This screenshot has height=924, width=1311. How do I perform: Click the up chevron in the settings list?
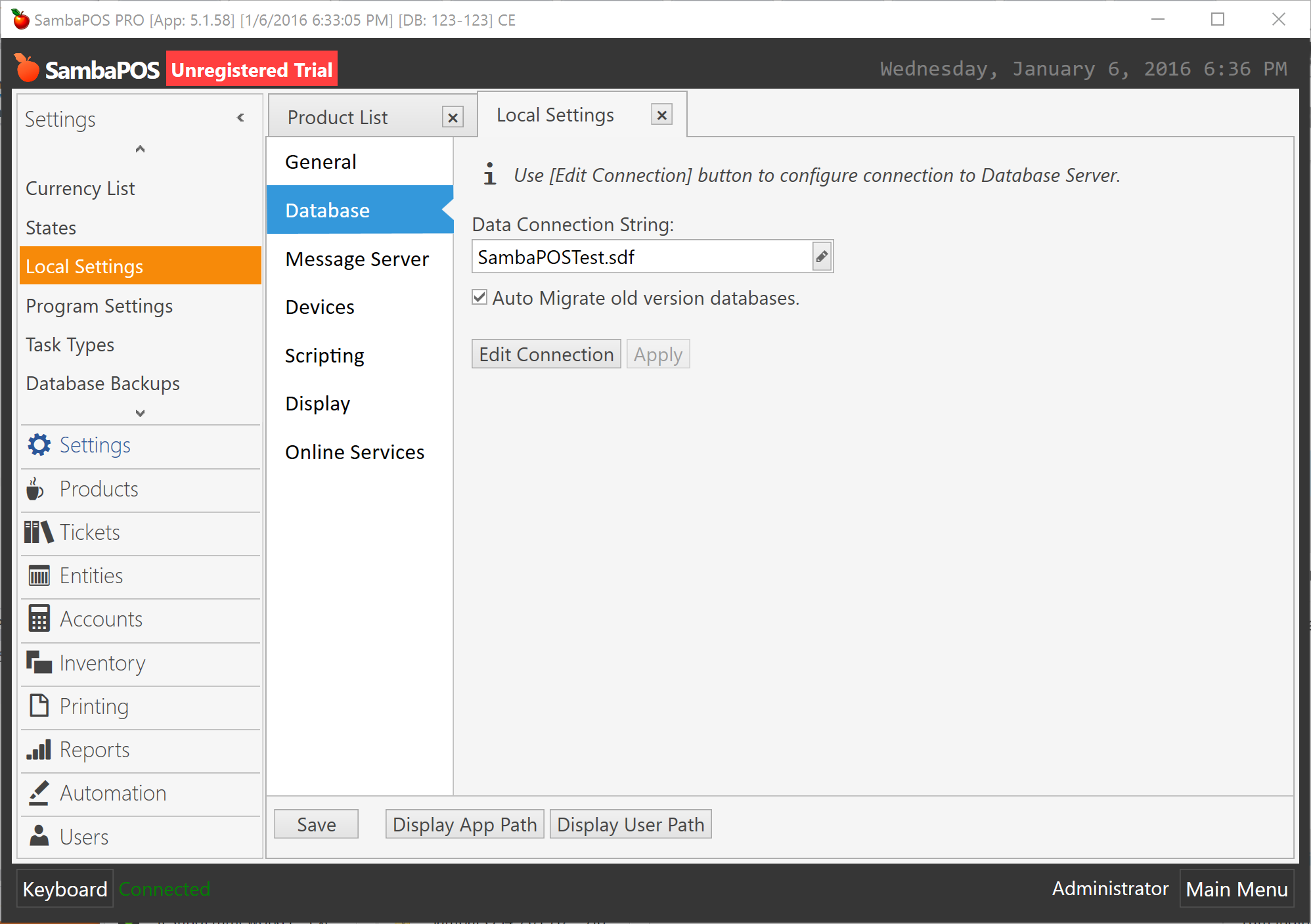point(140,149)
